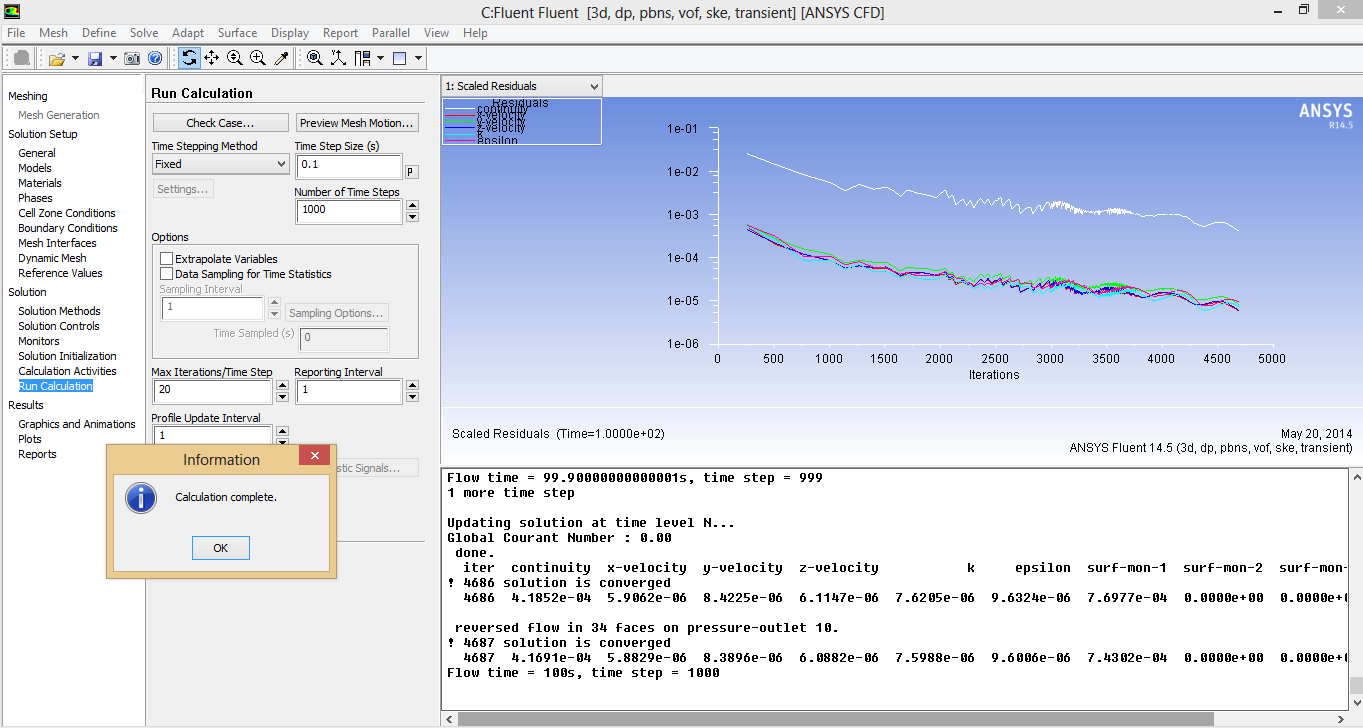
Task: Select Solution Initialization in tree
Action: tap(67, 356)
